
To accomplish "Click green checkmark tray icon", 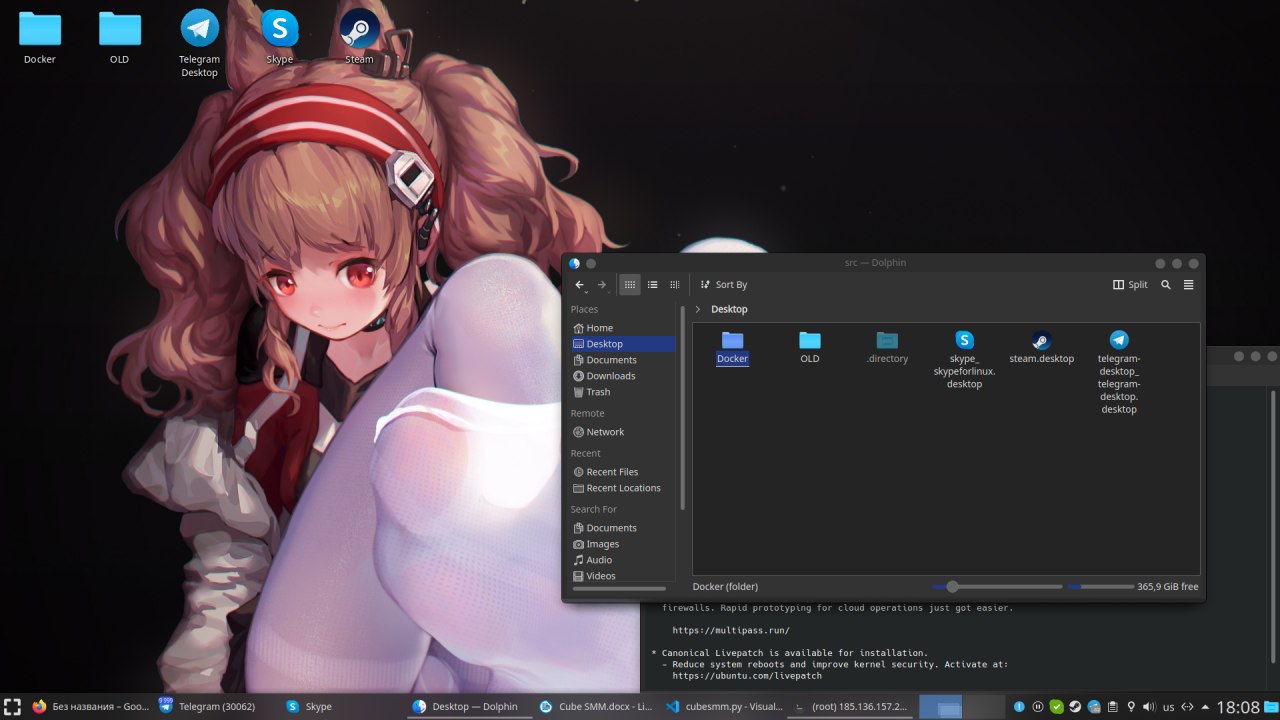I will tap(1056, 707).
